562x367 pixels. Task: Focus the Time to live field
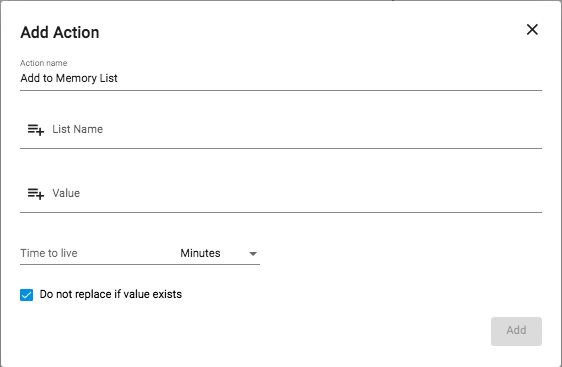(x=96, y=253)
